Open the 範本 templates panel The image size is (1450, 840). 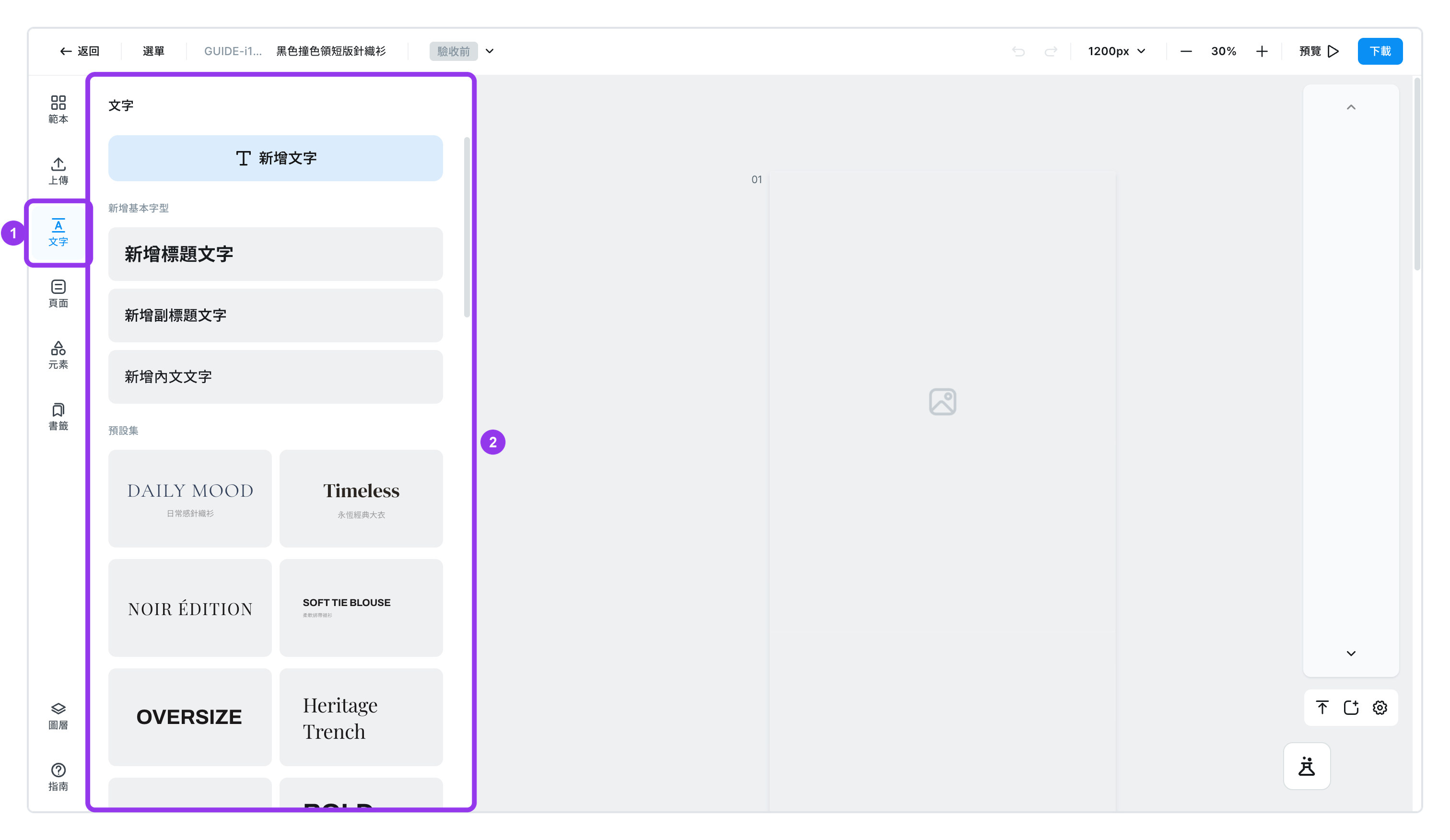[58, 109]
